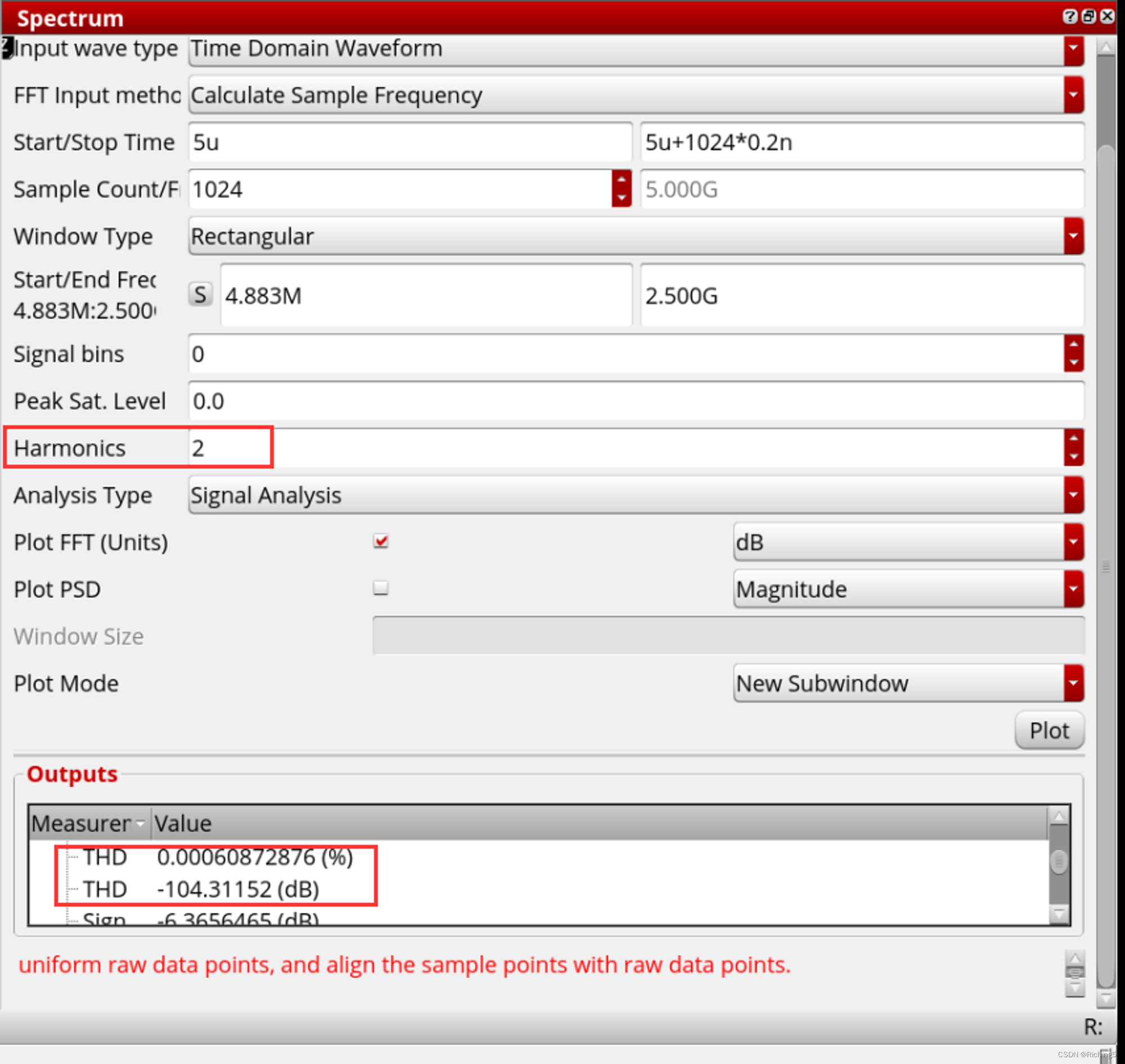
Task: Click main panel scrollbar up arrow
Action: (1106, 47)
